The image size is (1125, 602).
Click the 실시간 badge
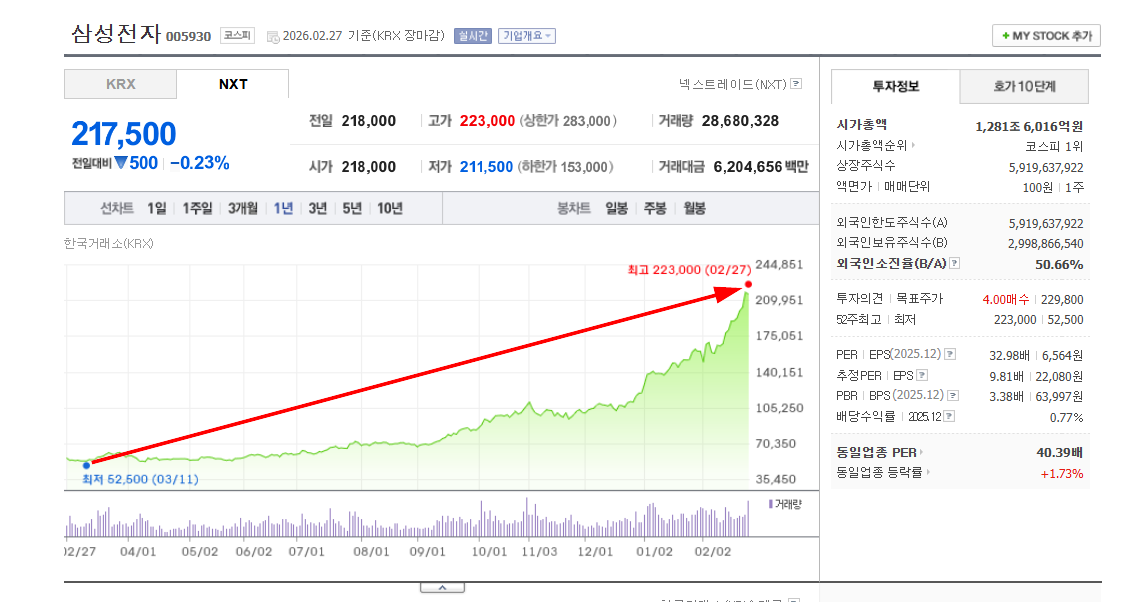pyautogui.click(x=473, y=36)
